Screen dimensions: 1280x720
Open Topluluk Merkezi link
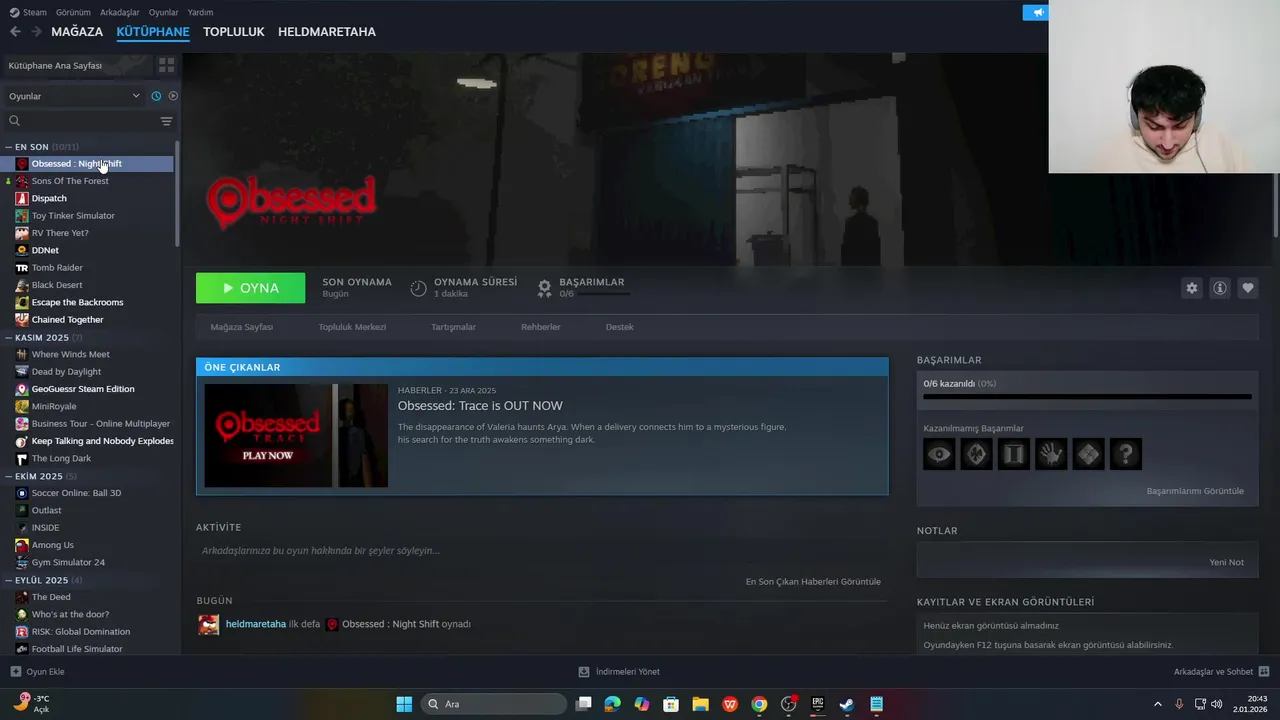pos(352,327)
